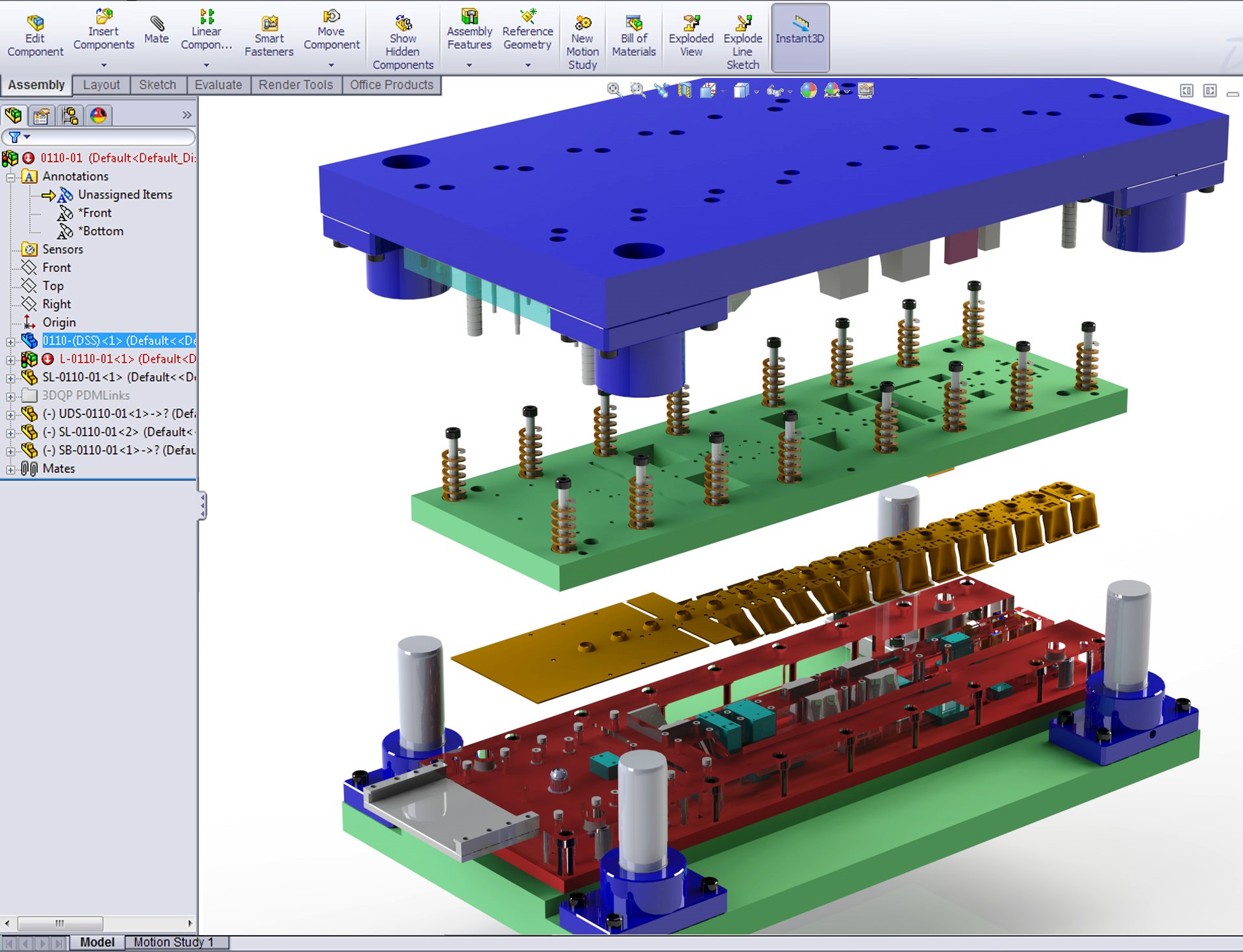
Task: Collapse the Annotations tree node
Action: [x=10, y=177]
